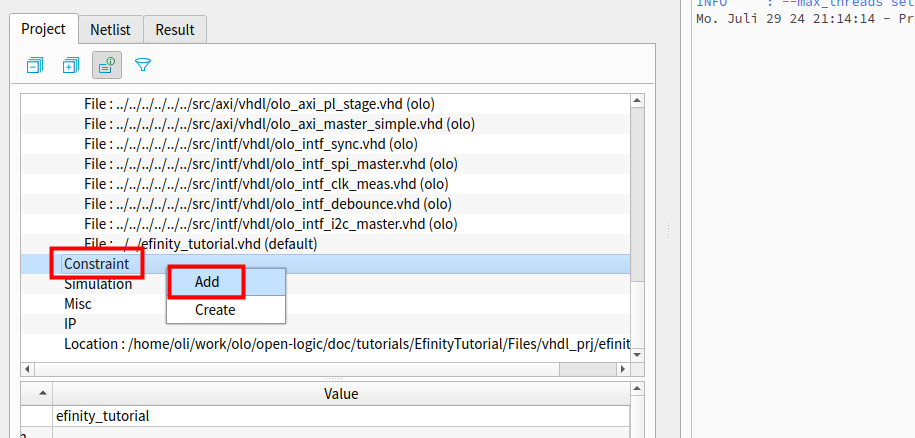Open the filter funnel icon
Image resolution: width=915 pixels, height=438 pixels.
click(143, 65)
